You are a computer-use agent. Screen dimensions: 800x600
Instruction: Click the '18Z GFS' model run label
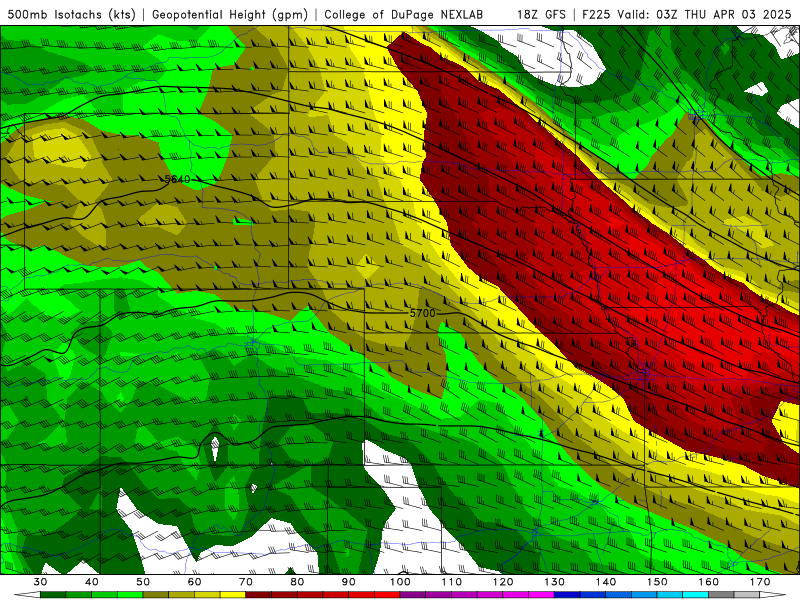[x=541, y=14]
